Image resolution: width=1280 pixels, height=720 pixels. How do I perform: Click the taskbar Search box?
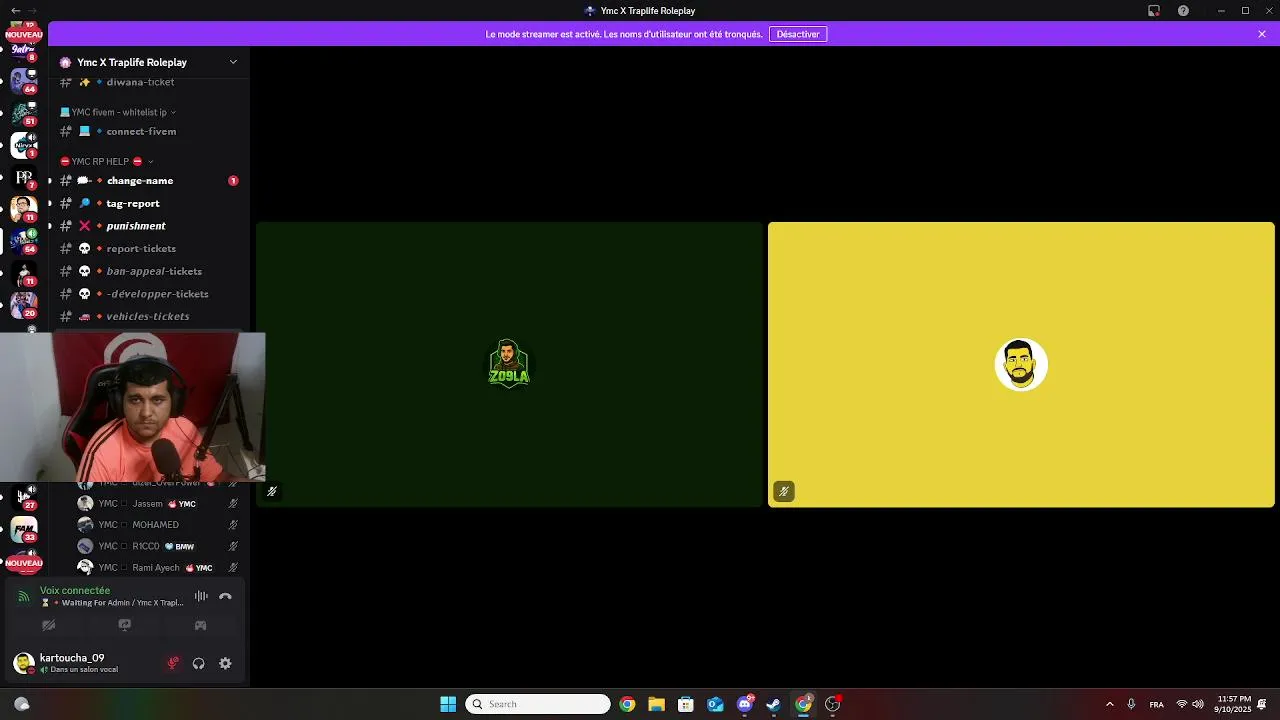click(538, 704)
